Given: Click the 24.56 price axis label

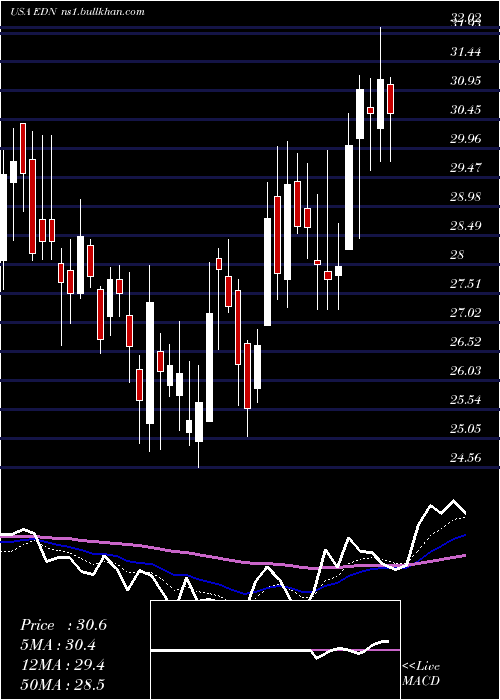Looking at the screenshot, I should tap(466, 458).
